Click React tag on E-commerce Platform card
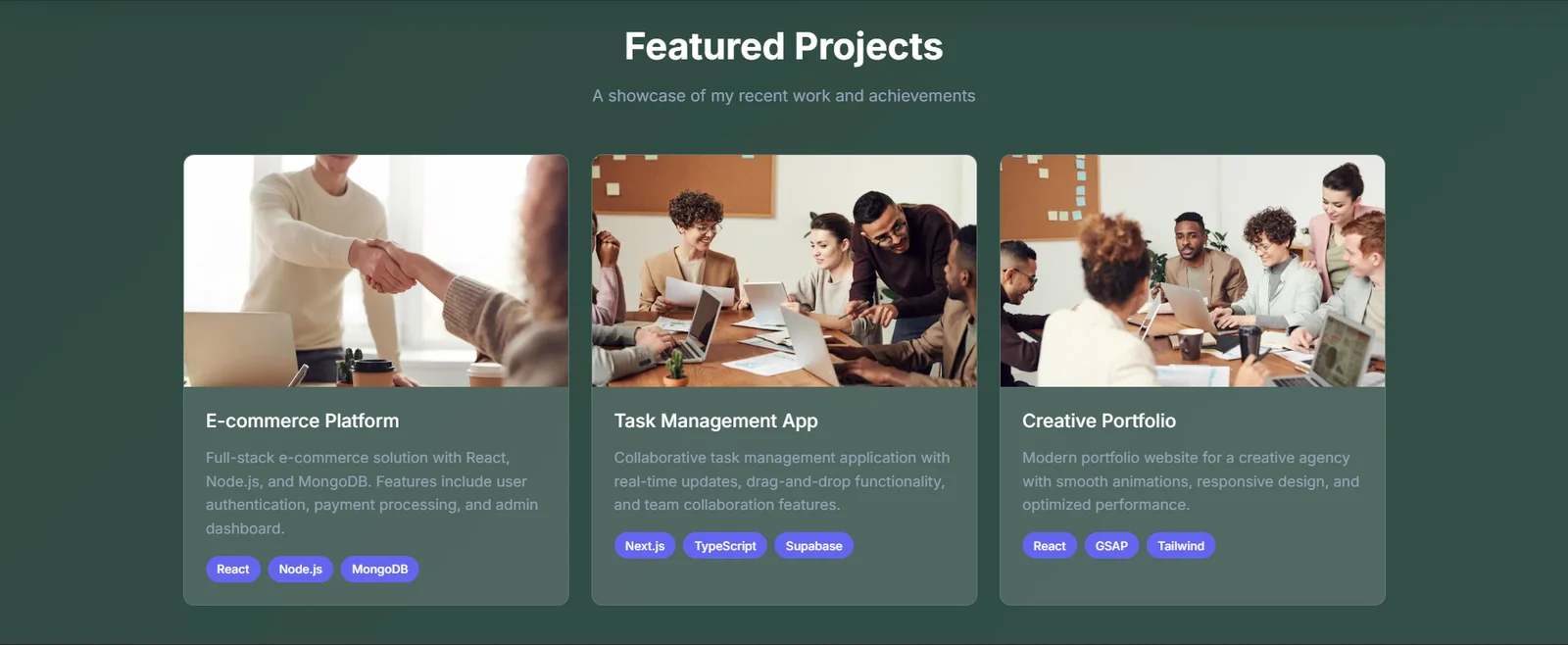This screenshot has width=1568, height=645. (233, 570)
